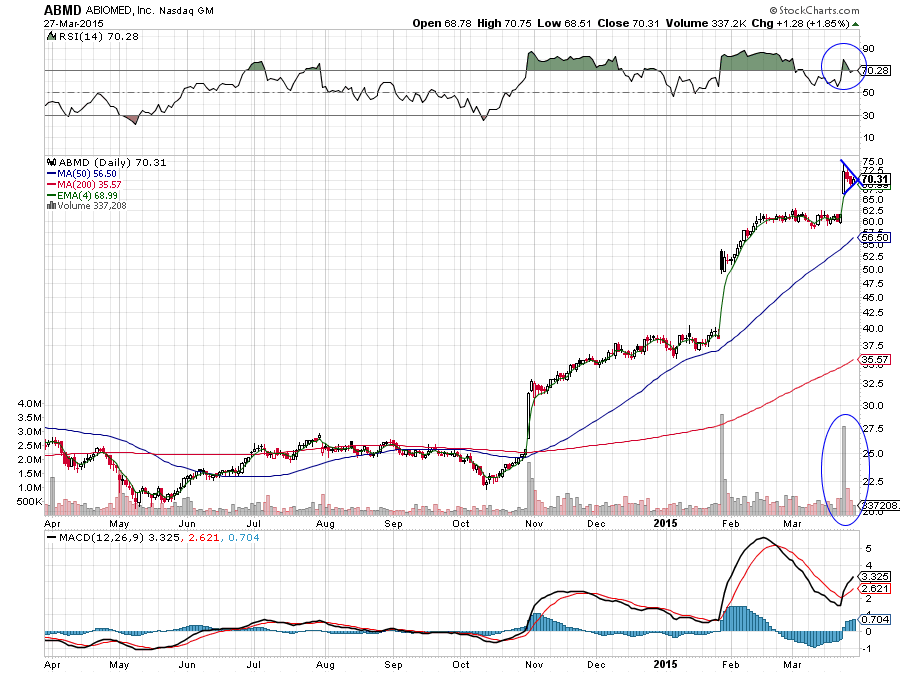Click the 'Chg +1.28 (+1.85%)' value
The width and height of the screenshot is (900, 673).
(800, 24)
